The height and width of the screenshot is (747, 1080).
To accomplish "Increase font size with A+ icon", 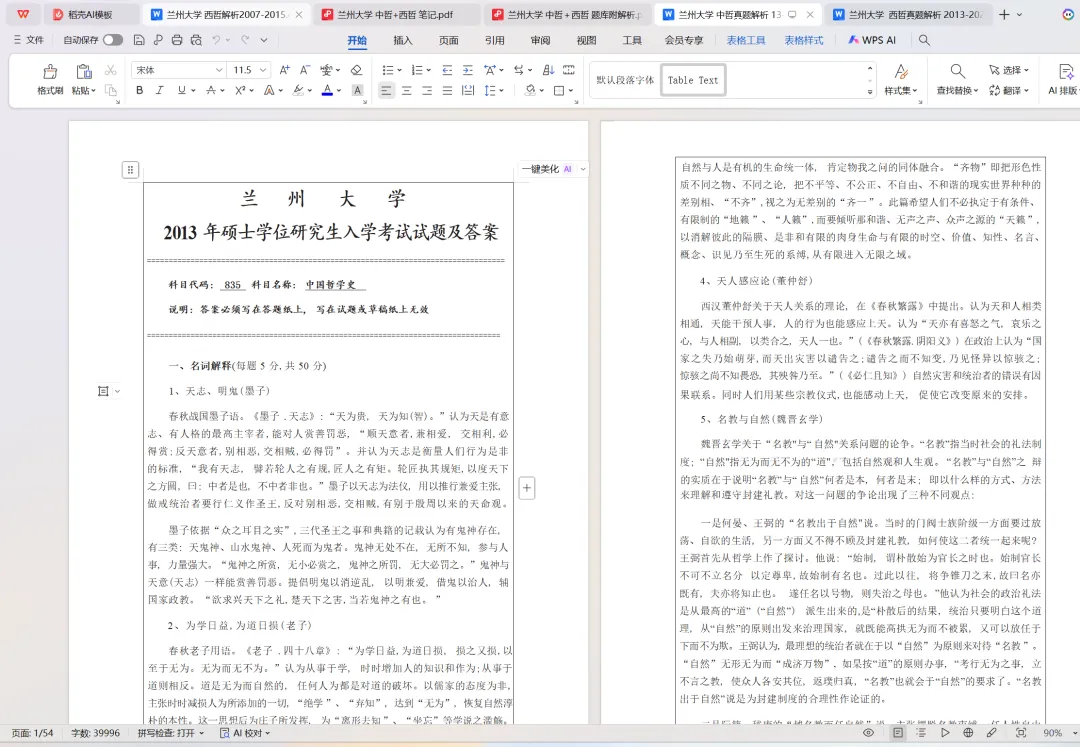I will 284,70.
